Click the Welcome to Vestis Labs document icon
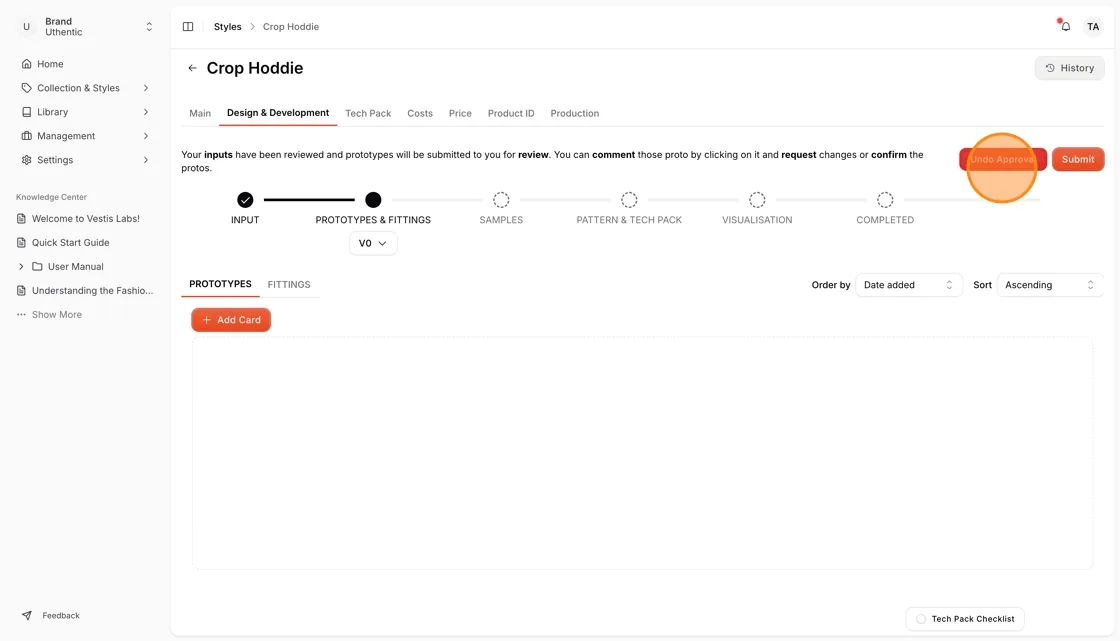The image size is (1120, 641). click(x=21, y=219)
